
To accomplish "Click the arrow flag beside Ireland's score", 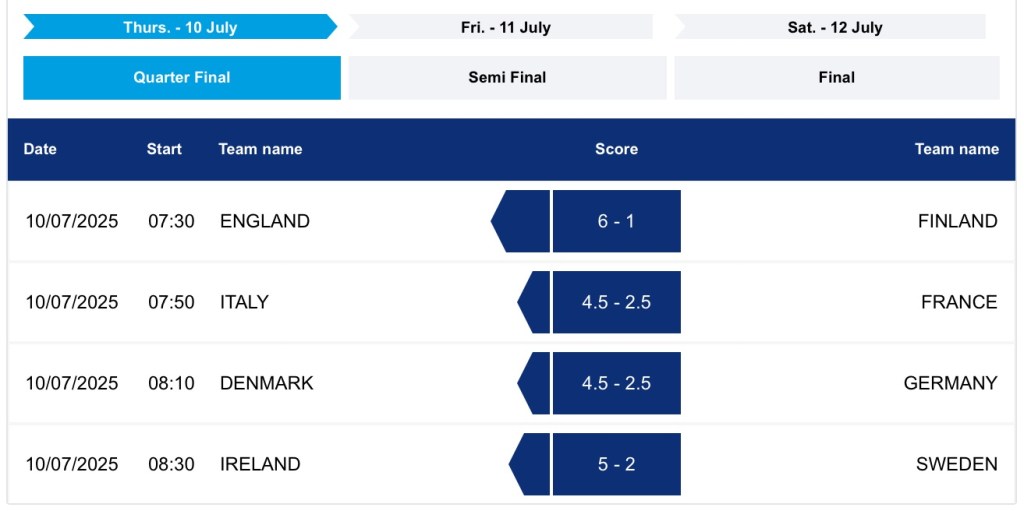I will pyautogui.click(x=531, y=464).
